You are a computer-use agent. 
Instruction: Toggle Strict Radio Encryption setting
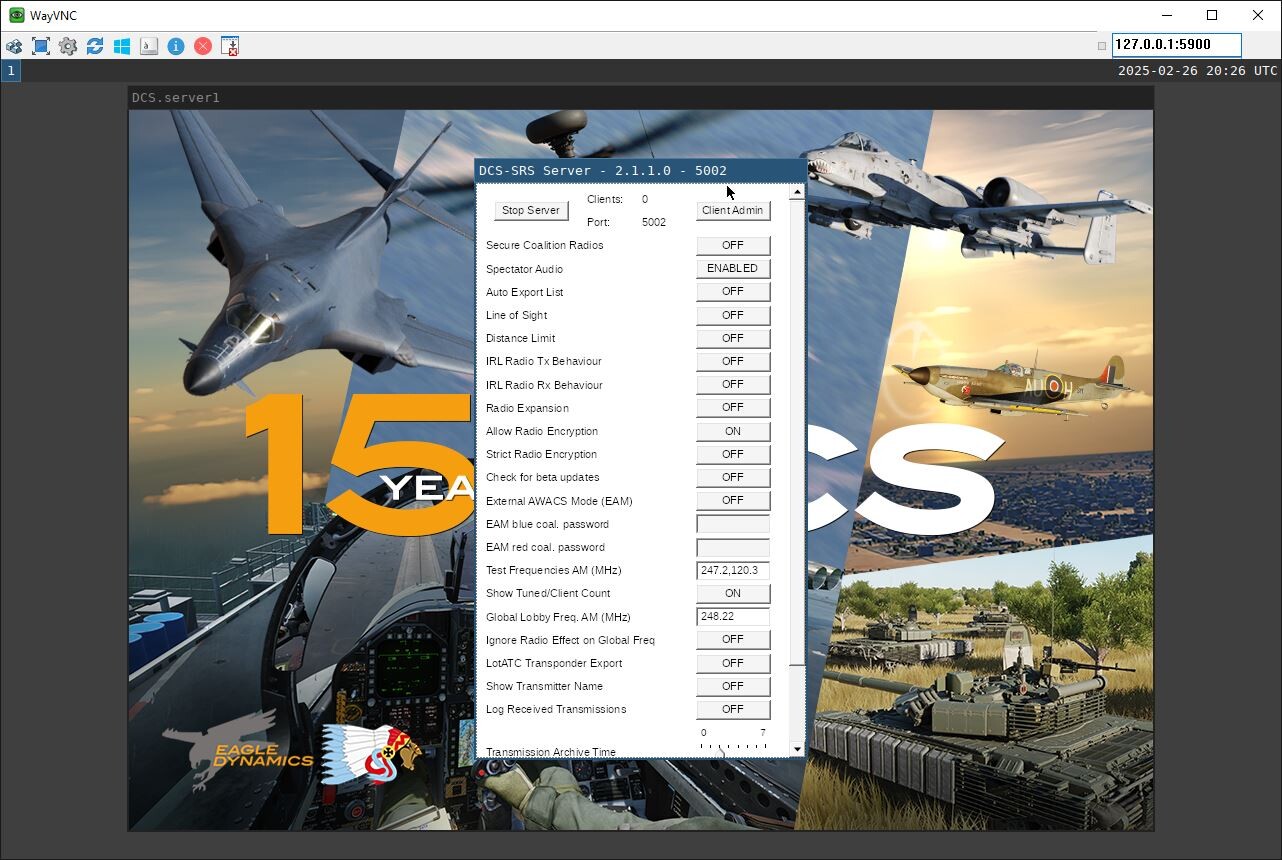733,454
